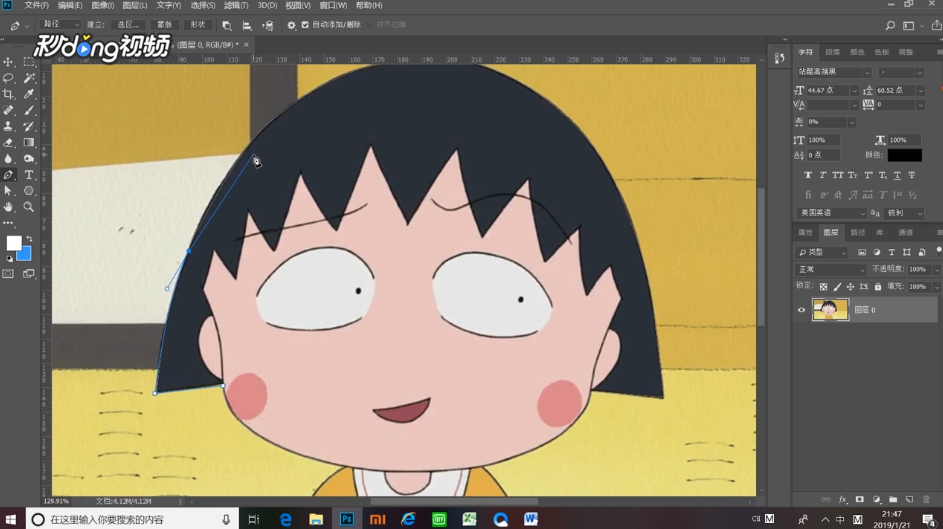Click Faux Bold style icon
The width and height of the screenshot is (943, 529).
coord(808,175)
